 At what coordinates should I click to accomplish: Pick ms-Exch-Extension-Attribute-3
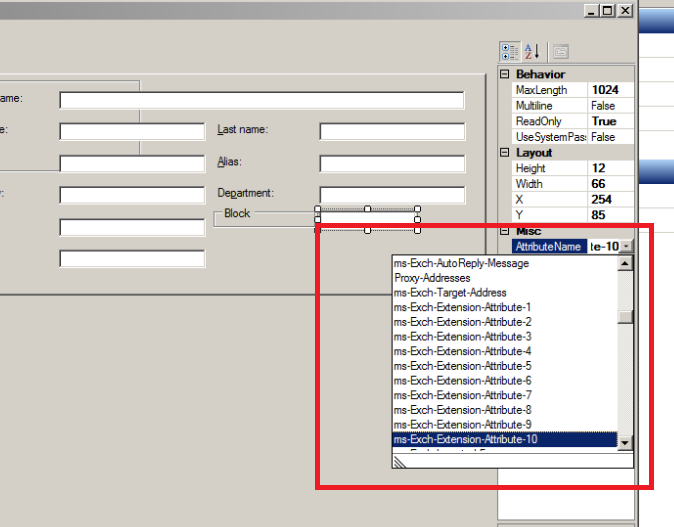pos(505,336)
